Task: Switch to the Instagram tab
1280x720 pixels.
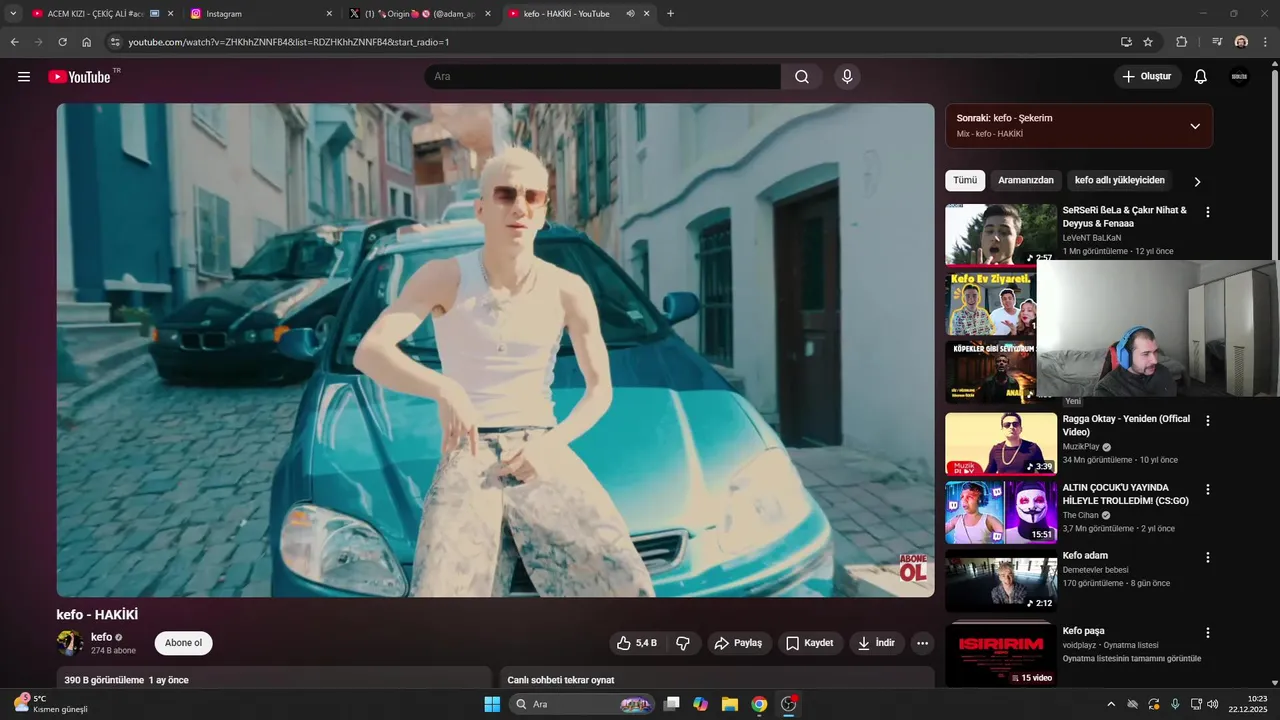Action: 260,14
